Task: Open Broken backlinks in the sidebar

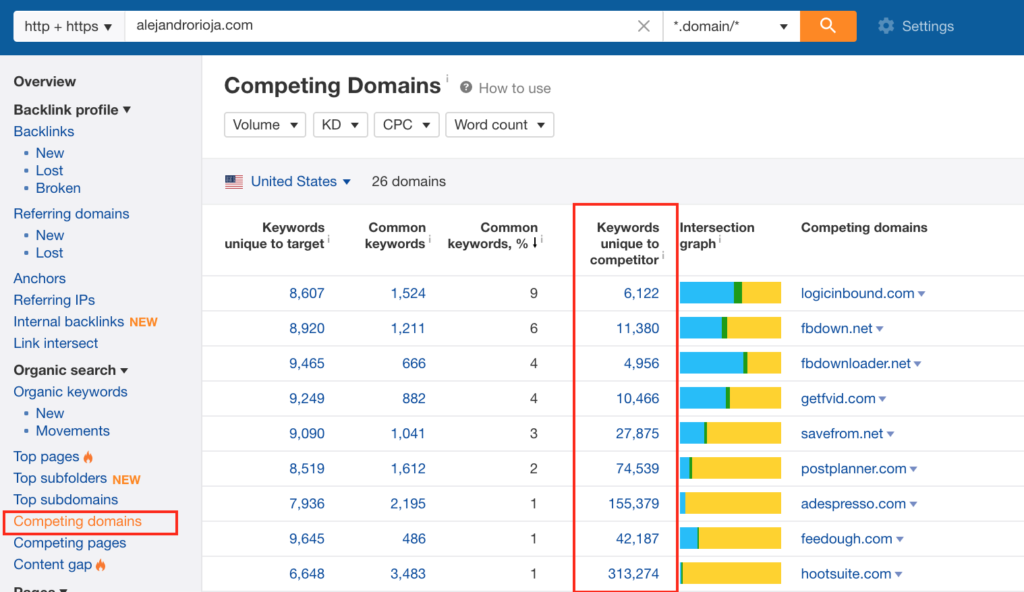Action: [x=58, y=188]
